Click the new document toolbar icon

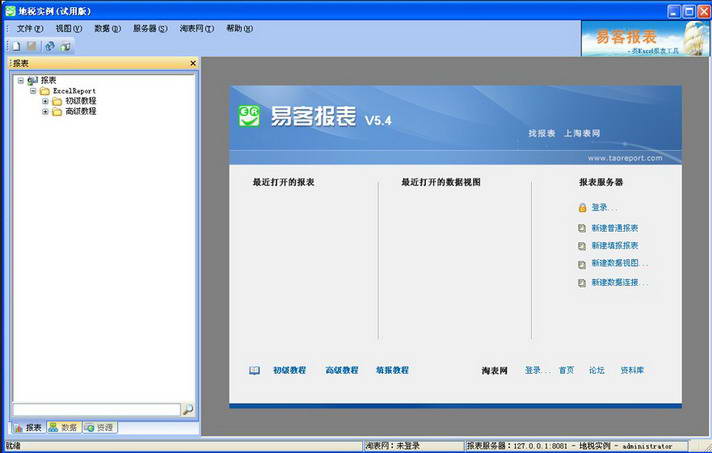pos(17,46)
